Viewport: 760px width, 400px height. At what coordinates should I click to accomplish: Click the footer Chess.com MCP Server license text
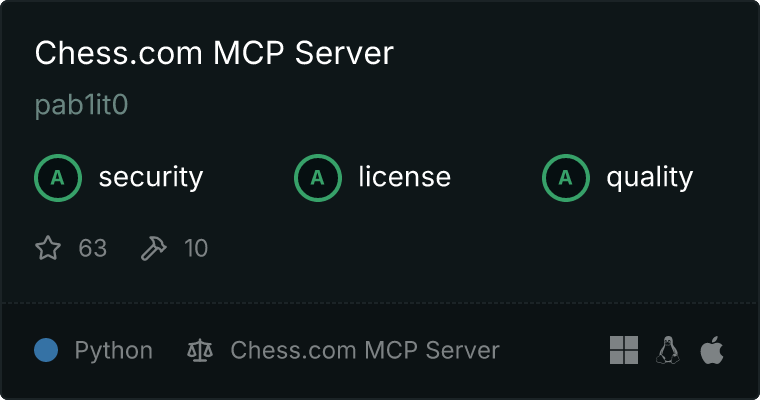click(365, 350)
